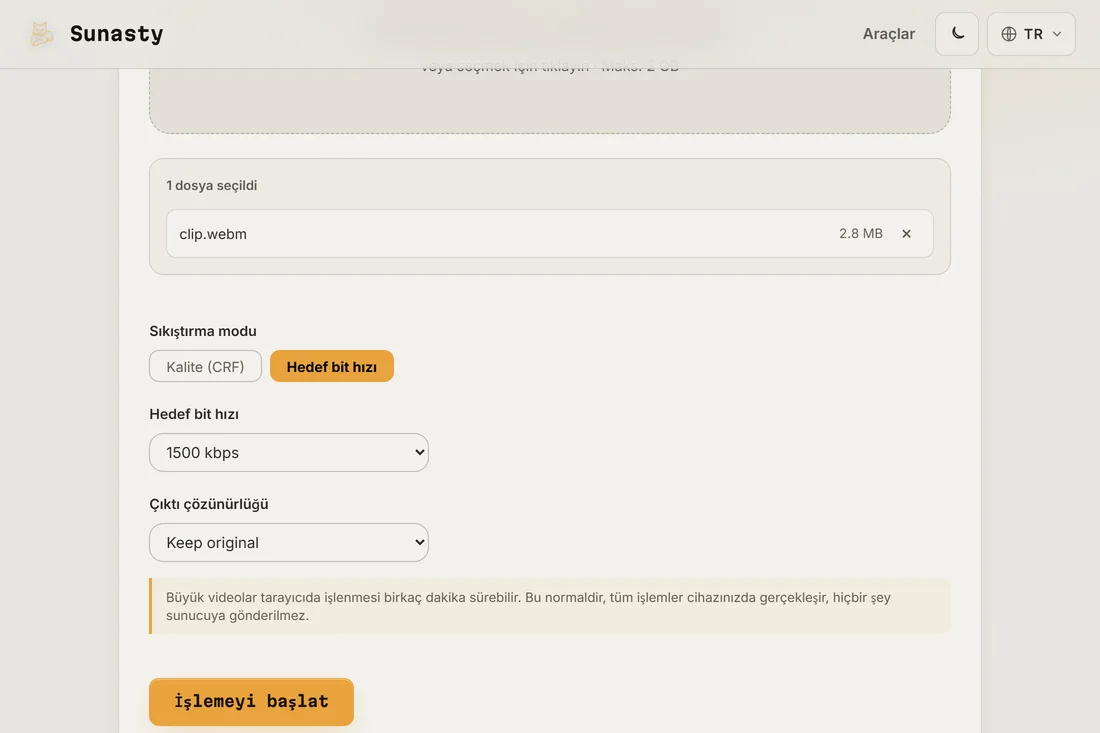Click the İşlemeyi başlat button
The image size is (1100, 733).
pyautogui.click(x=251, y=701)
